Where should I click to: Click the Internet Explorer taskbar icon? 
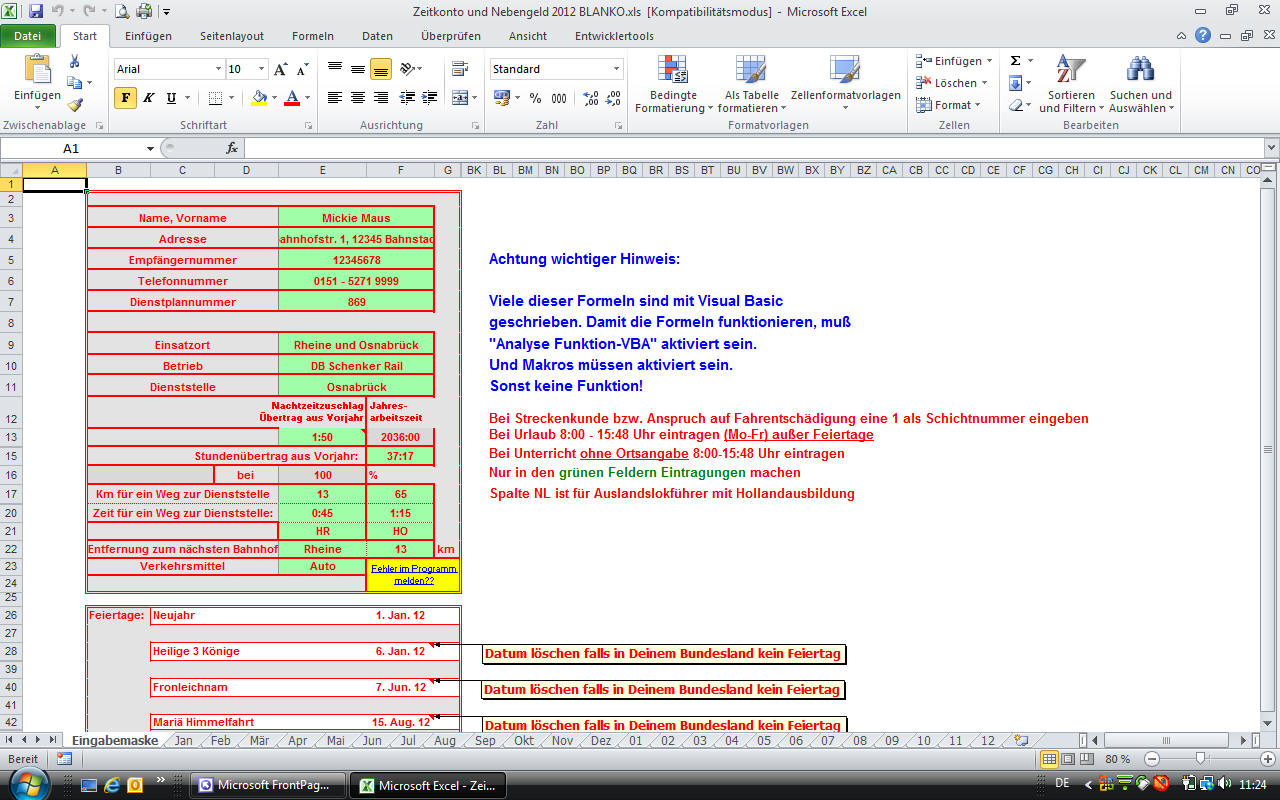point(112,785)
